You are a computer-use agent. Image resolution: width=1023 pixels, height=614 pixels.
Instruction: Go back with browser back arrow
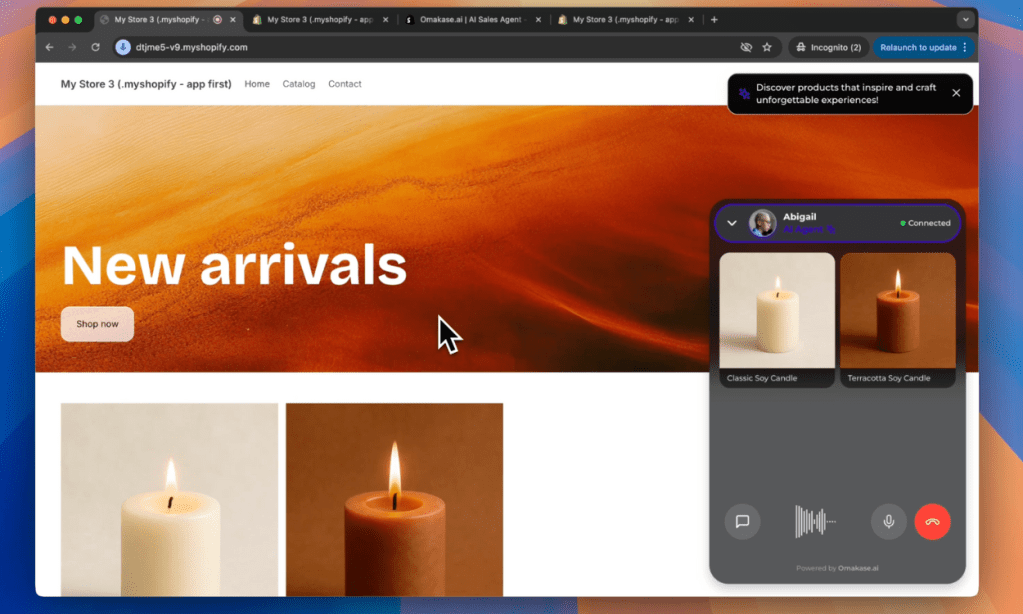(49, 47)
